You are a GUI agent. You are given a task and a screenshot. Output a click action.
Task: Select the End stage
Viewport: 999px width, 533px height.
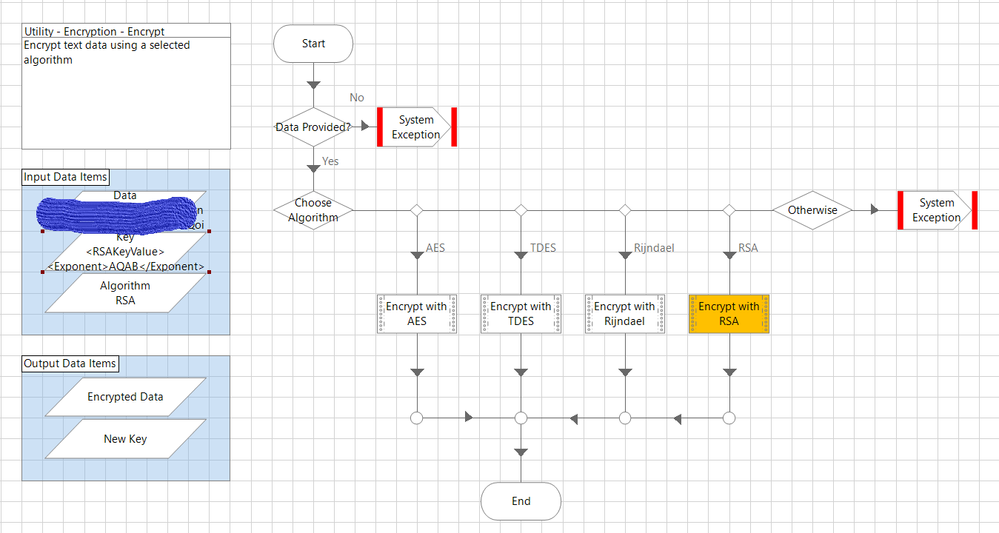click(x=521, y=501)
